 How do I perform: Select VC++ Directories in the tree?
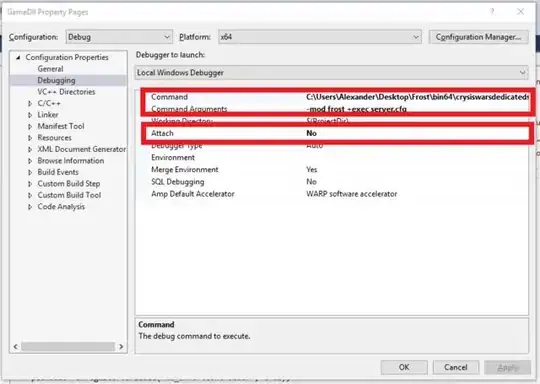pyautogui.click(x=66, y=92)
